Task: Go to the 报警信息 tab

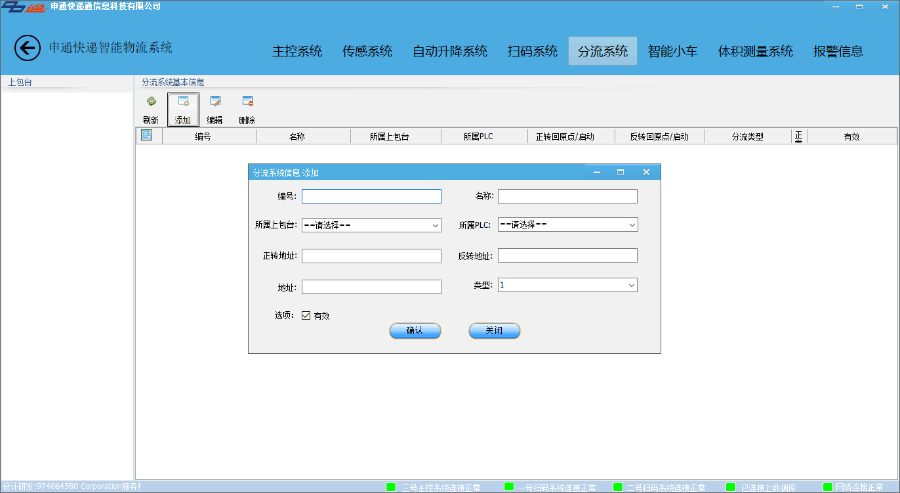Action: [x=838, y=51]
